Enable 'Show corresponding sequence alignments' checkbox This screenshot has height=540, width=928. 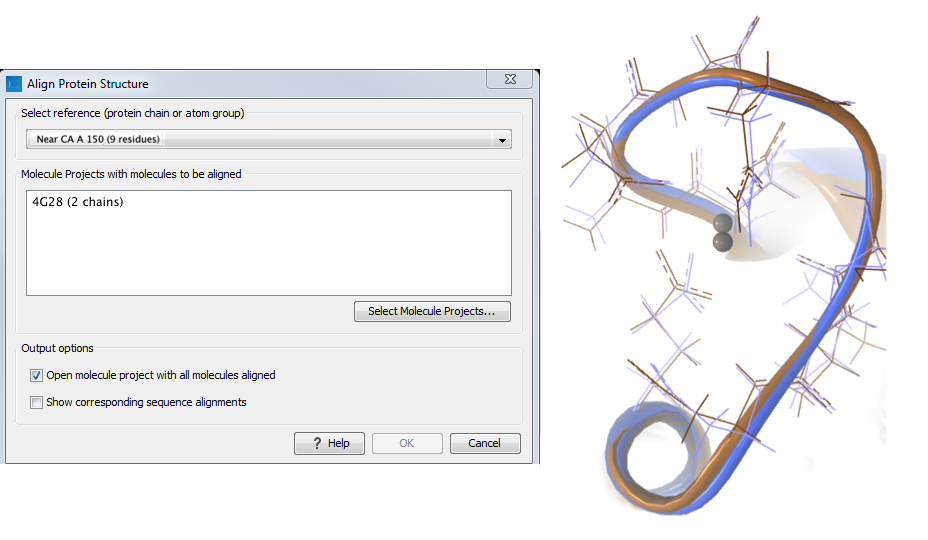tap(37, 402)
